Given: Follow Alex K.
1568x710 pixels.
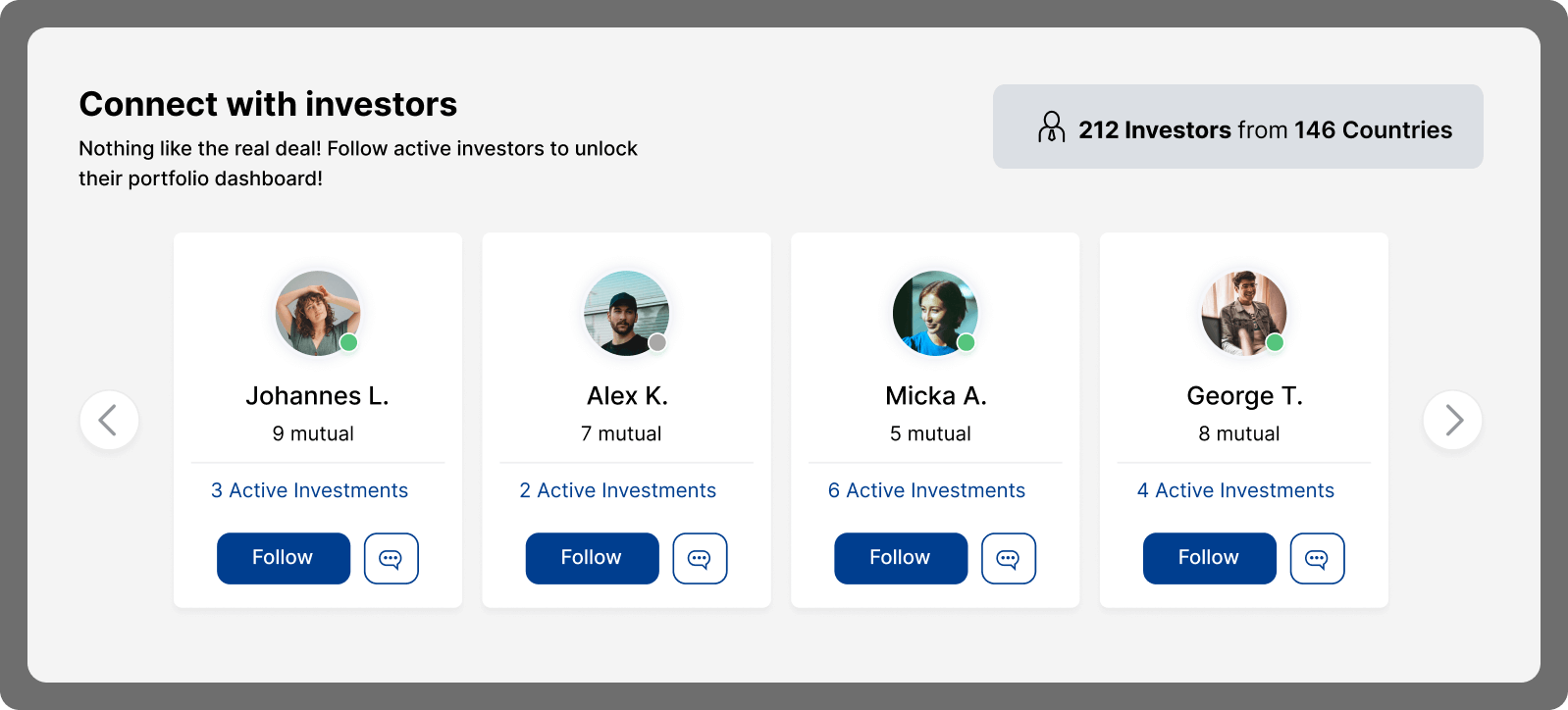Looking at the screenshot, I should click(592, 558).
